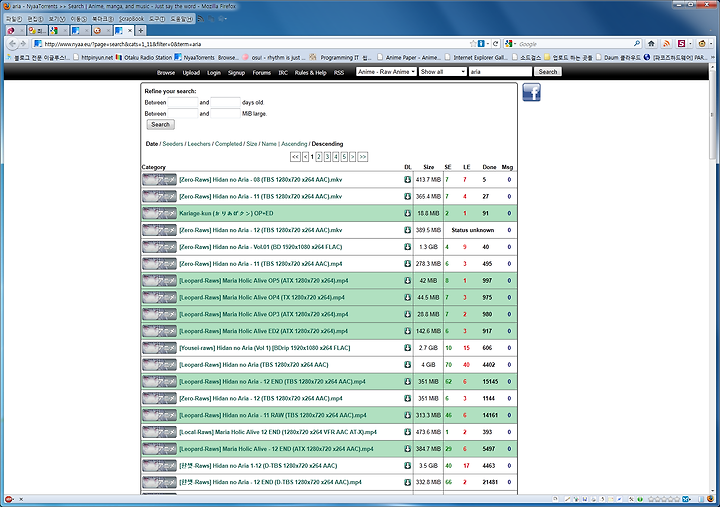Sort results by Size
Viewport: 720px width, 507px height.
point(252,144)
